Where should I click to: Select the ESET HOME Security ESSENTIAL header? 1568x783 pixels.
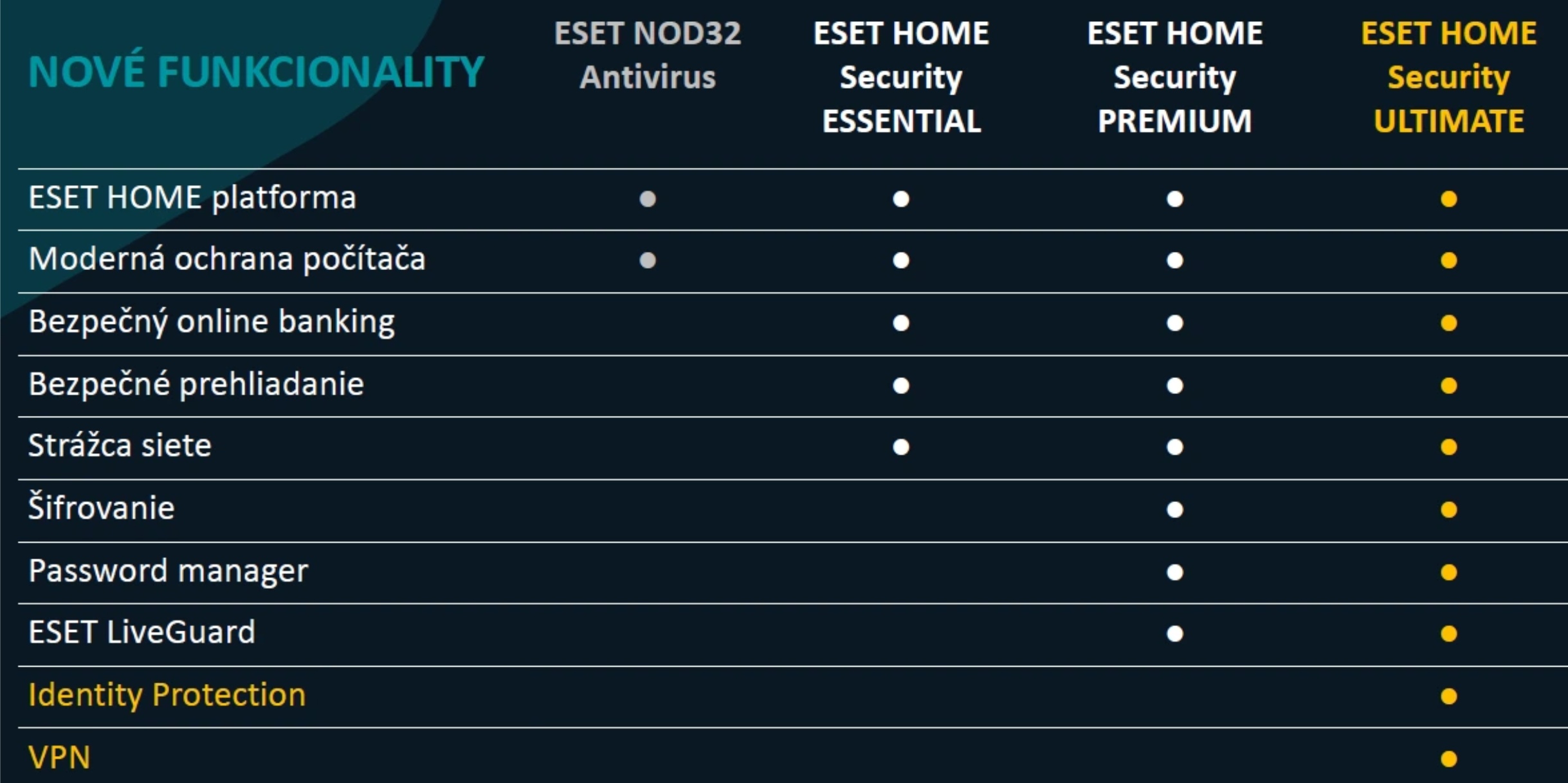click(901, 77)
